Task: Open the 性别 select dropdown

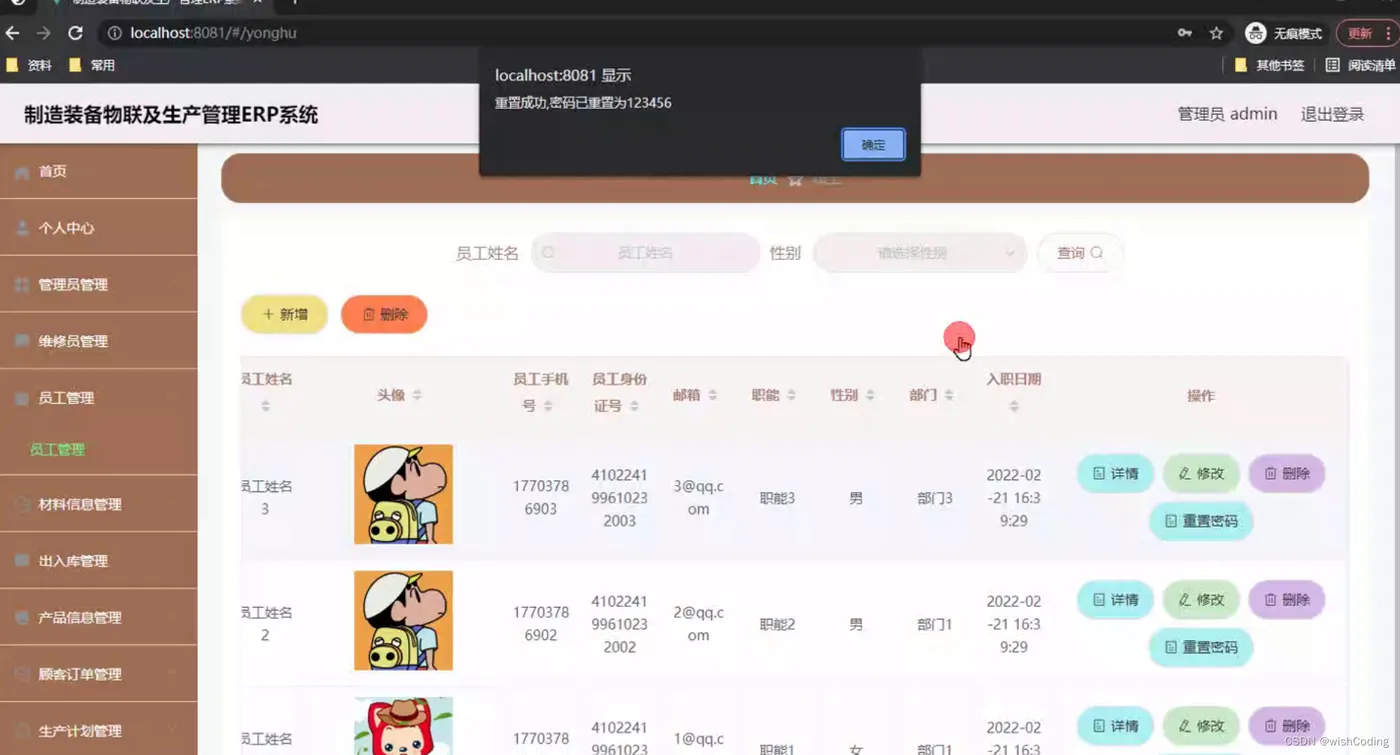Action: pyautogui.click(x=920, y=253)
